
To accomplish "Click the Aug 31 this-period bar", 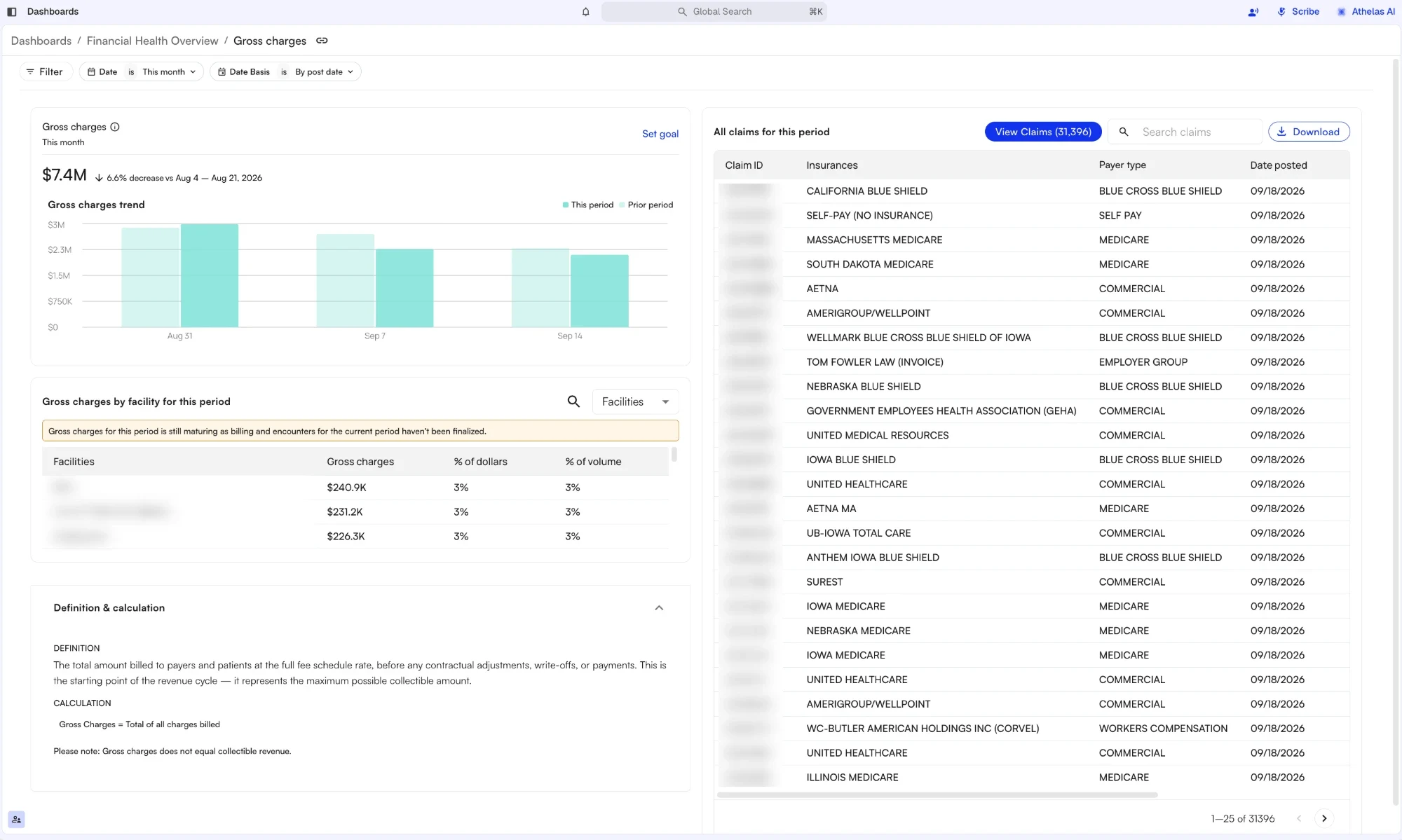I will point(210,275).
